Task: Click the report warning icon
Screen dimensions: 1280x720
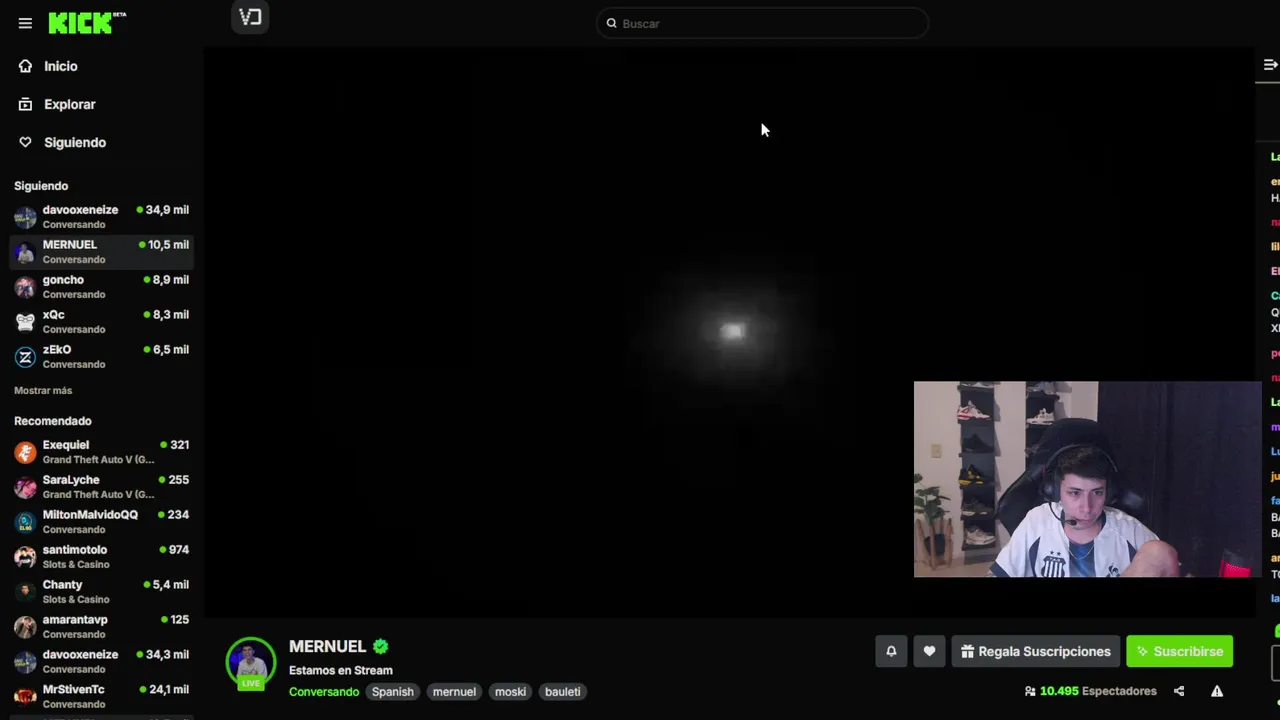Action: [x=1217, y=691]
